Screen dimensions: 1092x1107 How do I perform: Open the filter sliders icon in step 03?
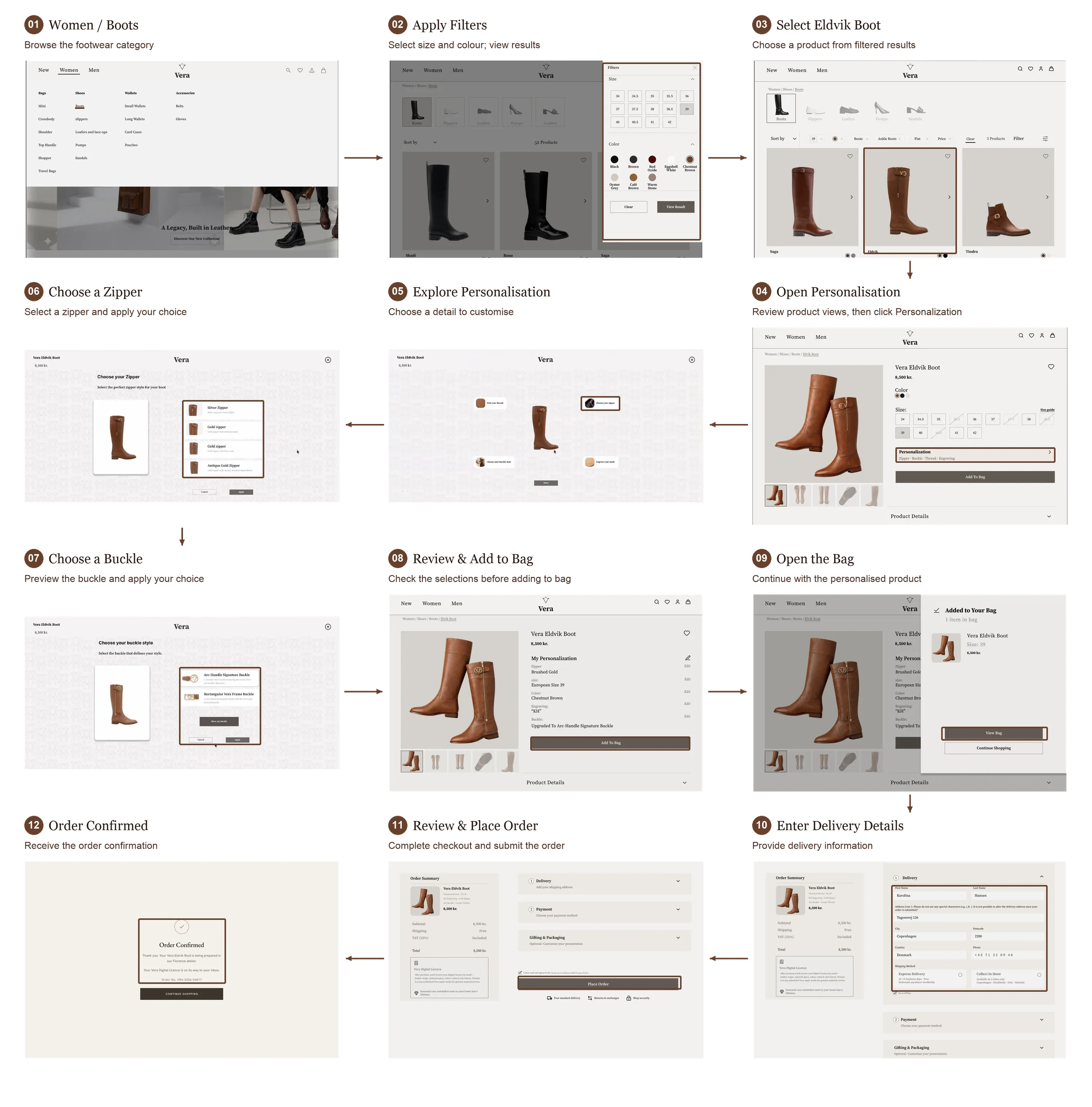point(1045,139)
